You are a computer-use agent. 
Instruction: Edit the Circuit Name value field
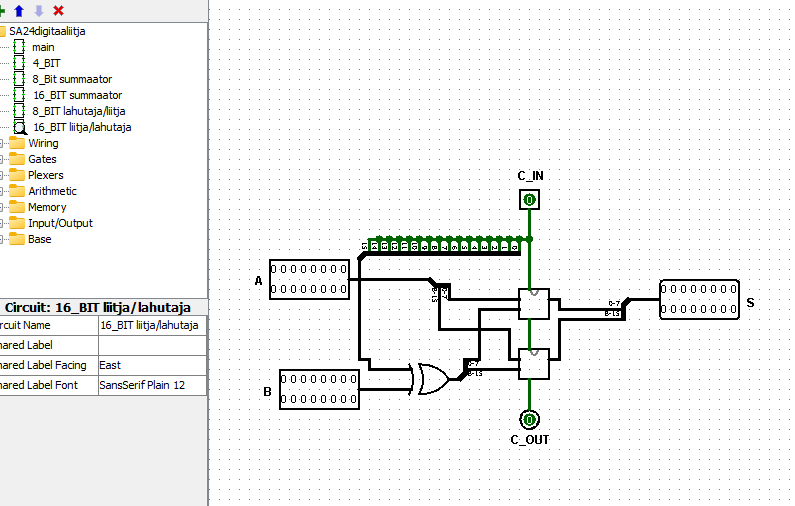pos(152,325)
